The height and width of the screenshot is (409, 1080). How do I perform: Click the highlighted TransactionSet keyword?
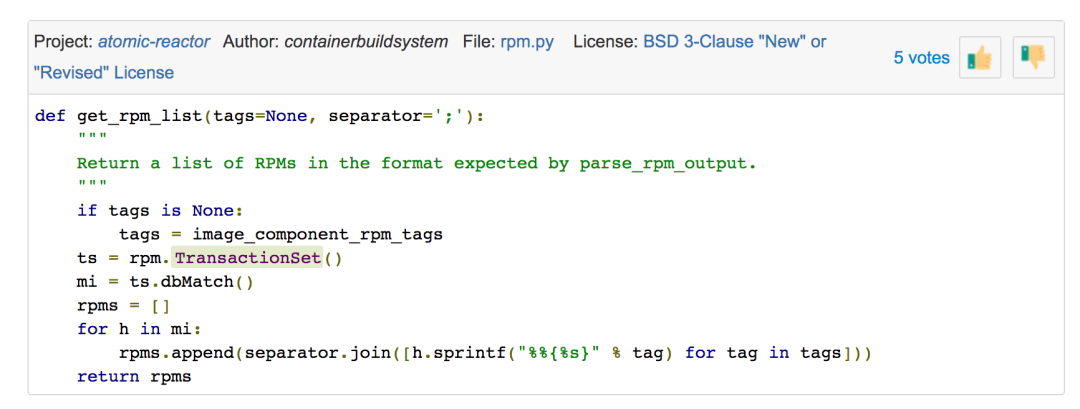pos(246,258)
